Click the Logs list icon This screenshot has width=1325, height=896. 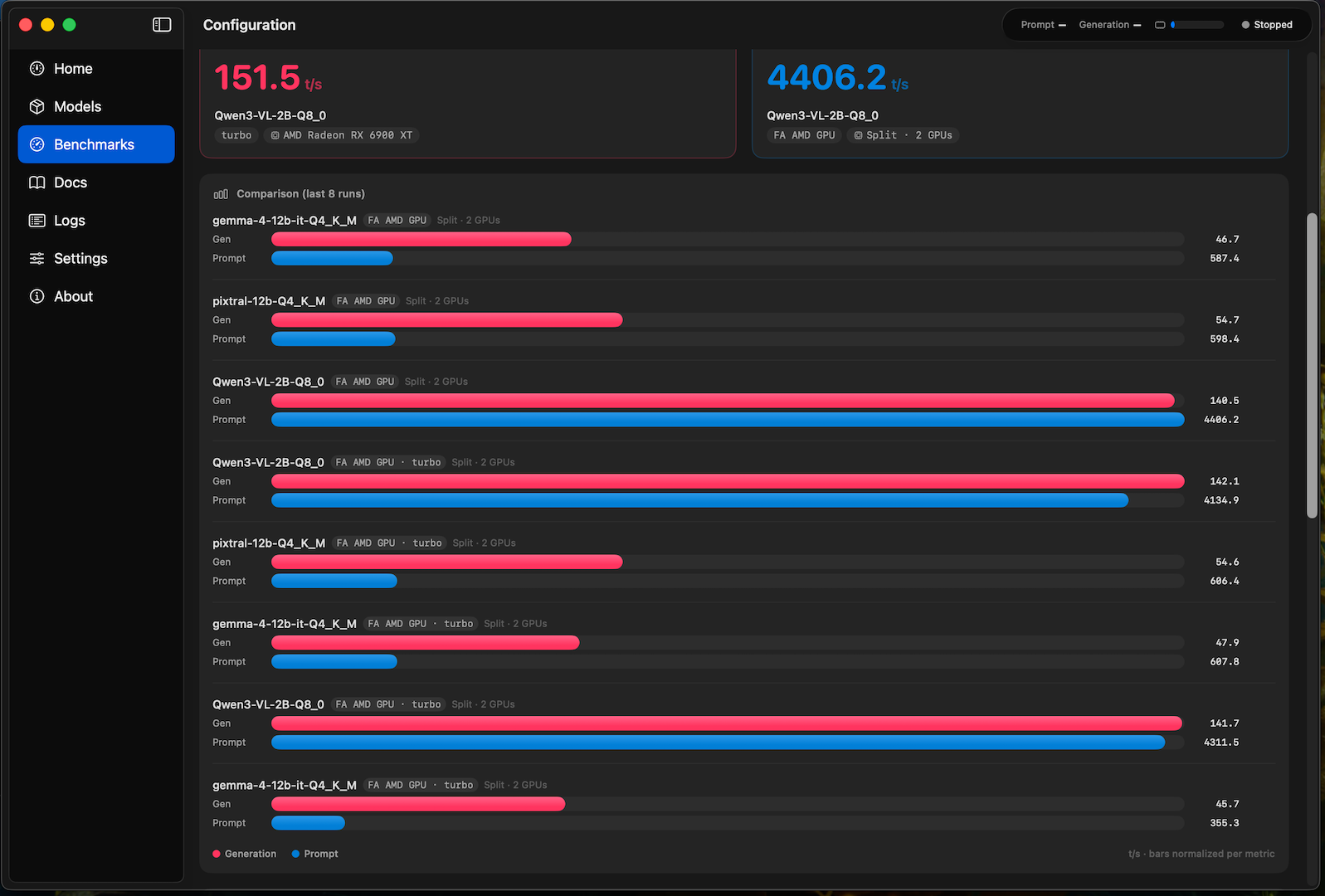(x=37, y=221)
